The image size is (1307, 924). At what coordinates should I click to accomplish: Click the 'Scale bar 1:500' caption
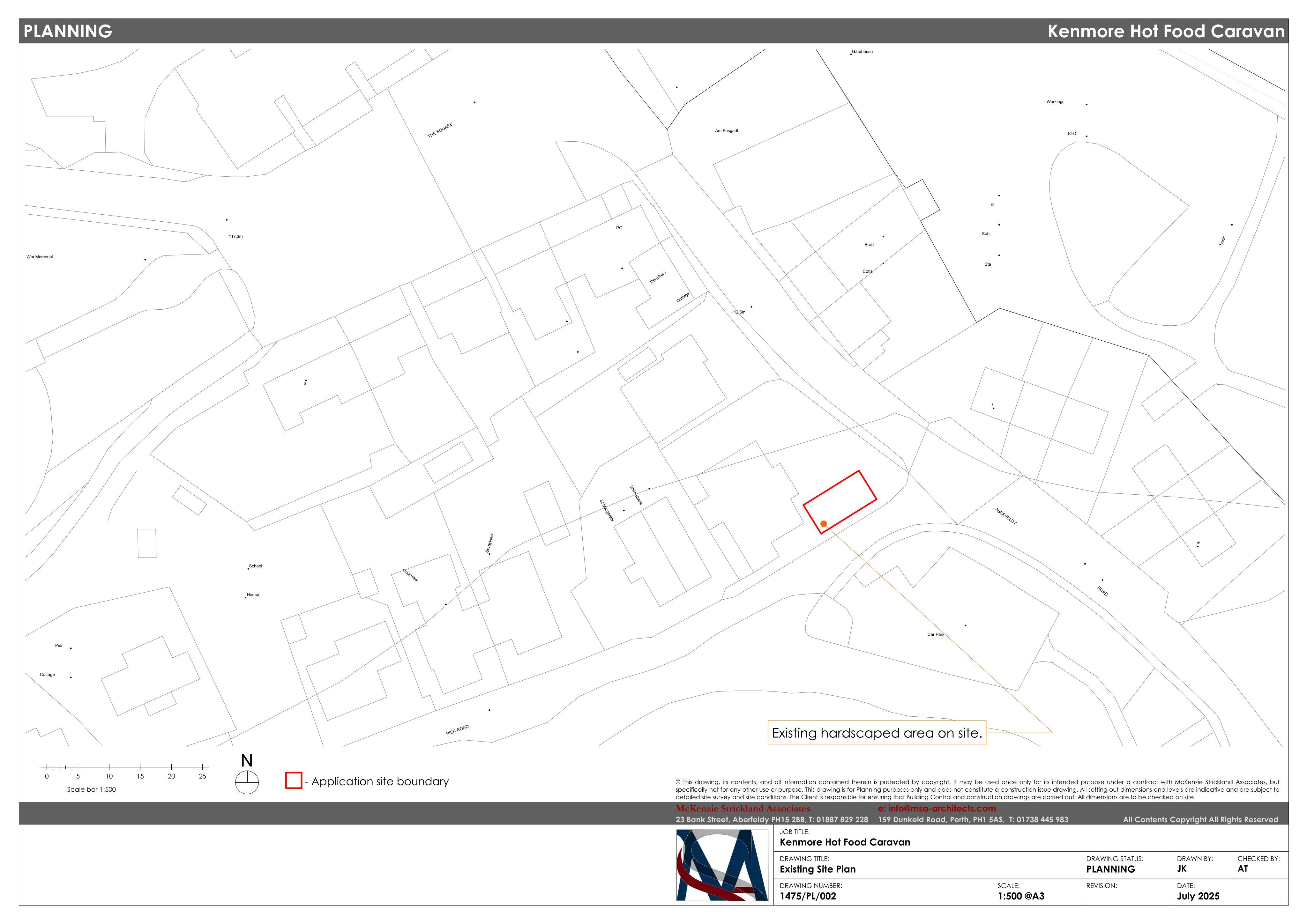click(91, 790)
